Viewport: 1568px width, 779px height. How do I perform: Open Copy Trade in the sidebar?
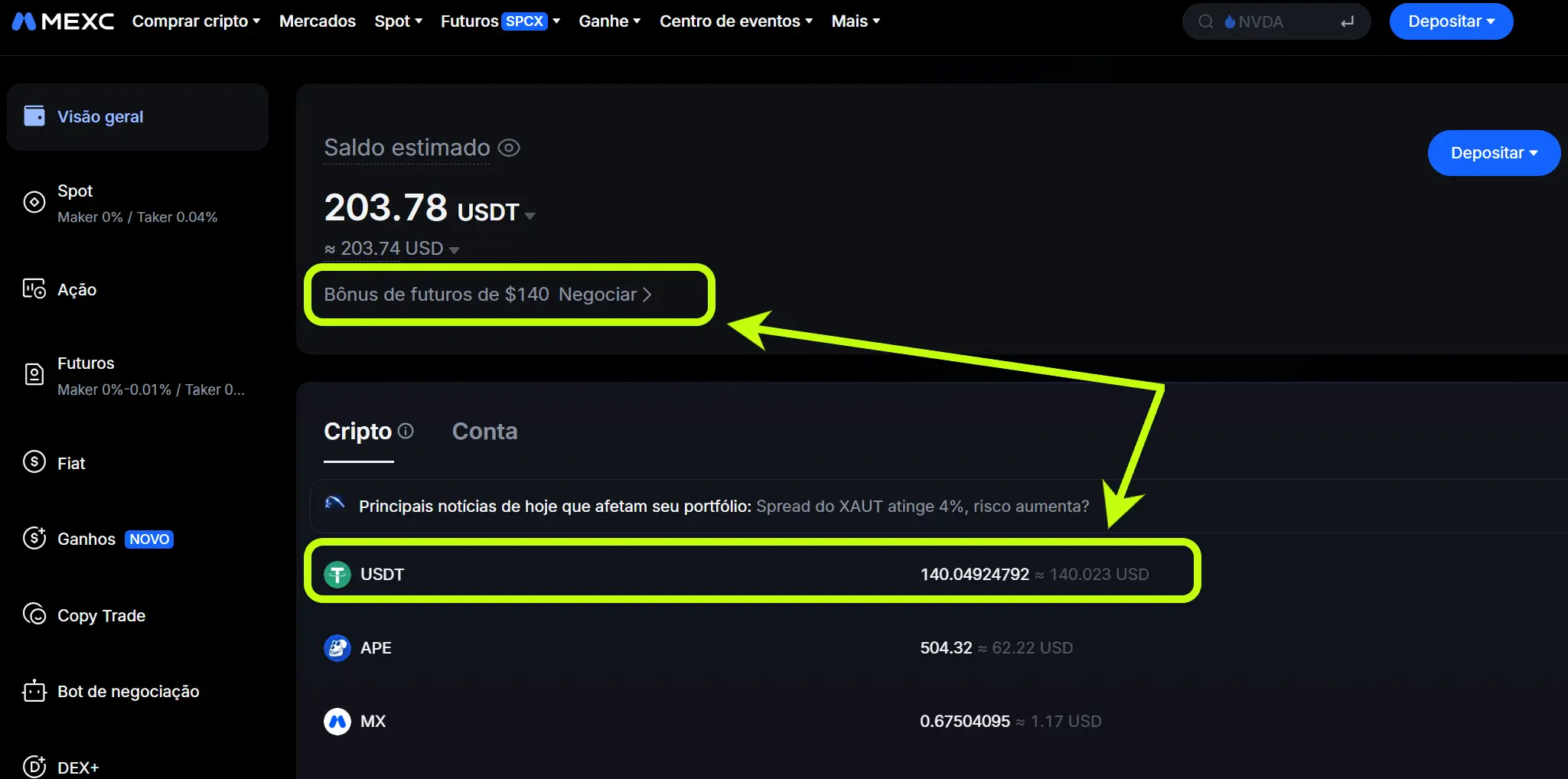pos(102,615)
